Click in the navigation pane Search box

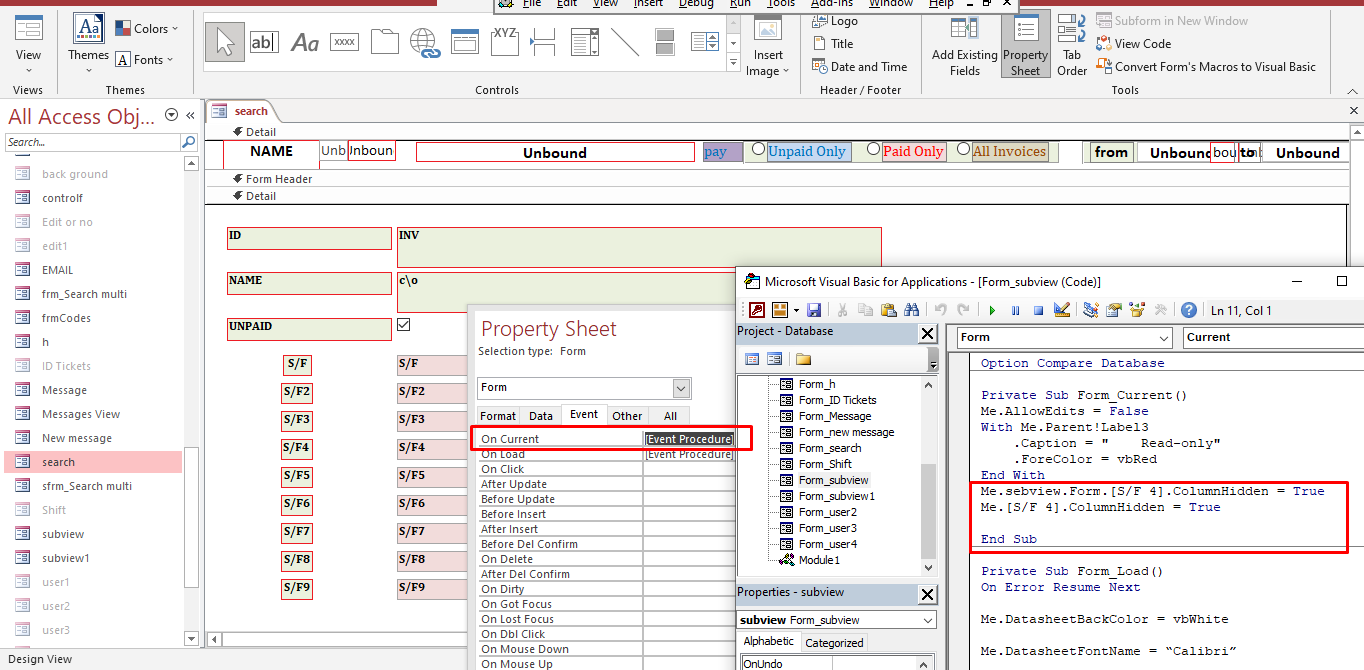[93, 142]
